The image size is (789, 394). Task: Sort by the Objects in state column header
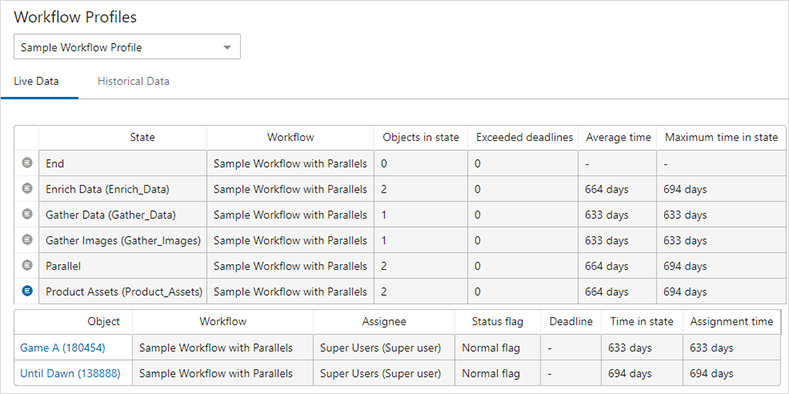(x=421, y=137)
